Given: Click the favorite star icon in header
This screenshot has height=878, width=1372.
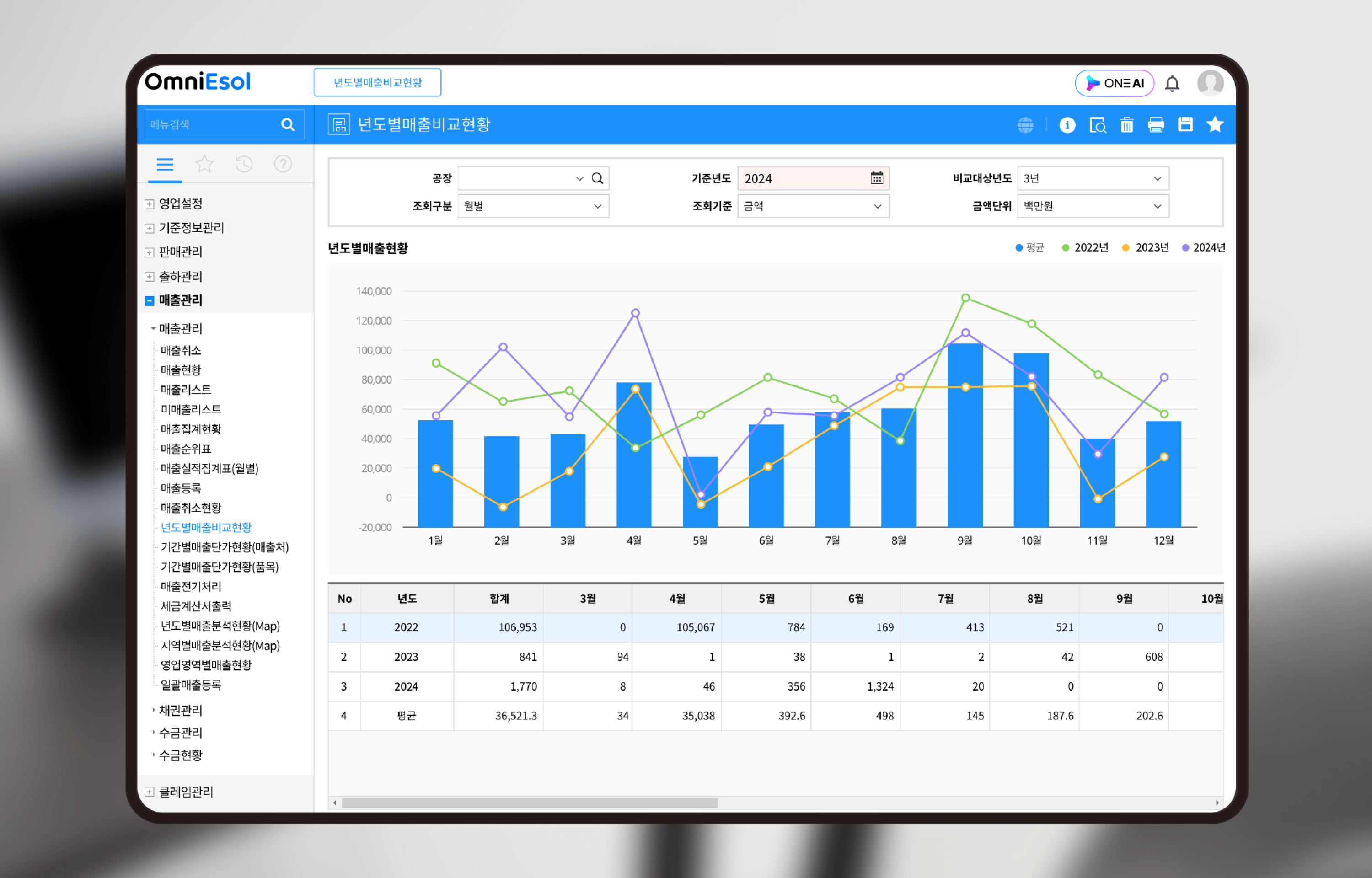Looking at the screenshot, I should tap(1215, 124).
